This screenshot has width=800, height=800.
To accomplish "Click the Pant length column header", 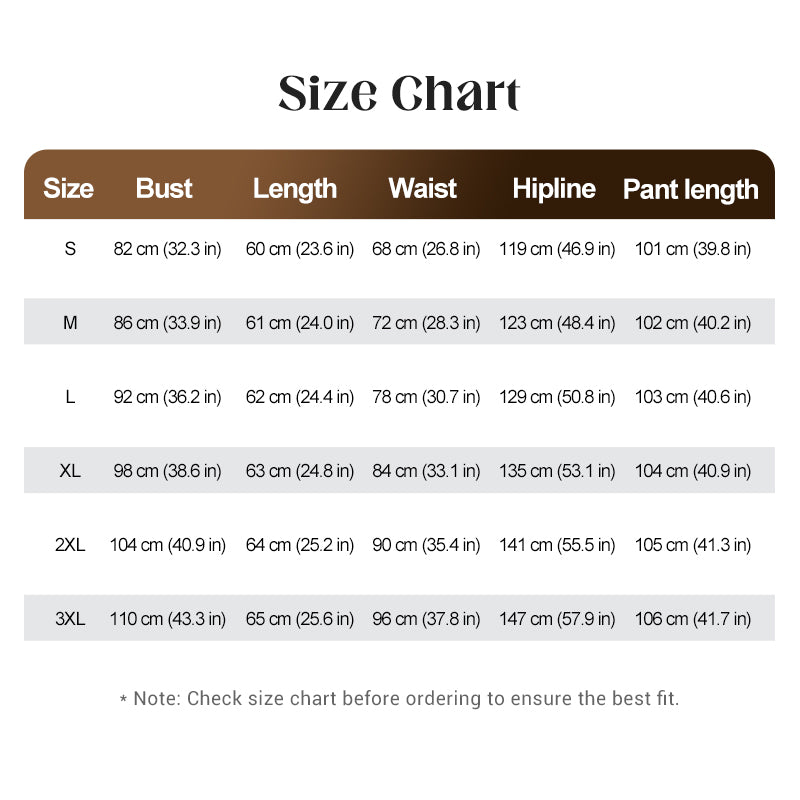I will pos(691,190).
